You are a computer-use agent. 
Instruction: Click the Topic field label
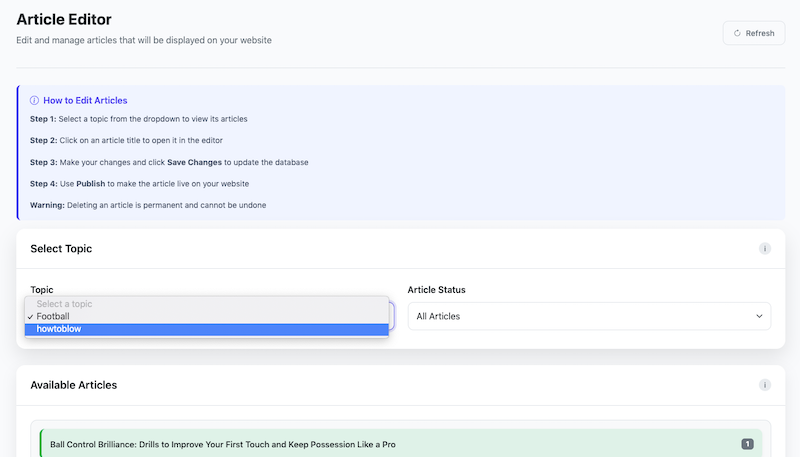(x=43, y=290)
